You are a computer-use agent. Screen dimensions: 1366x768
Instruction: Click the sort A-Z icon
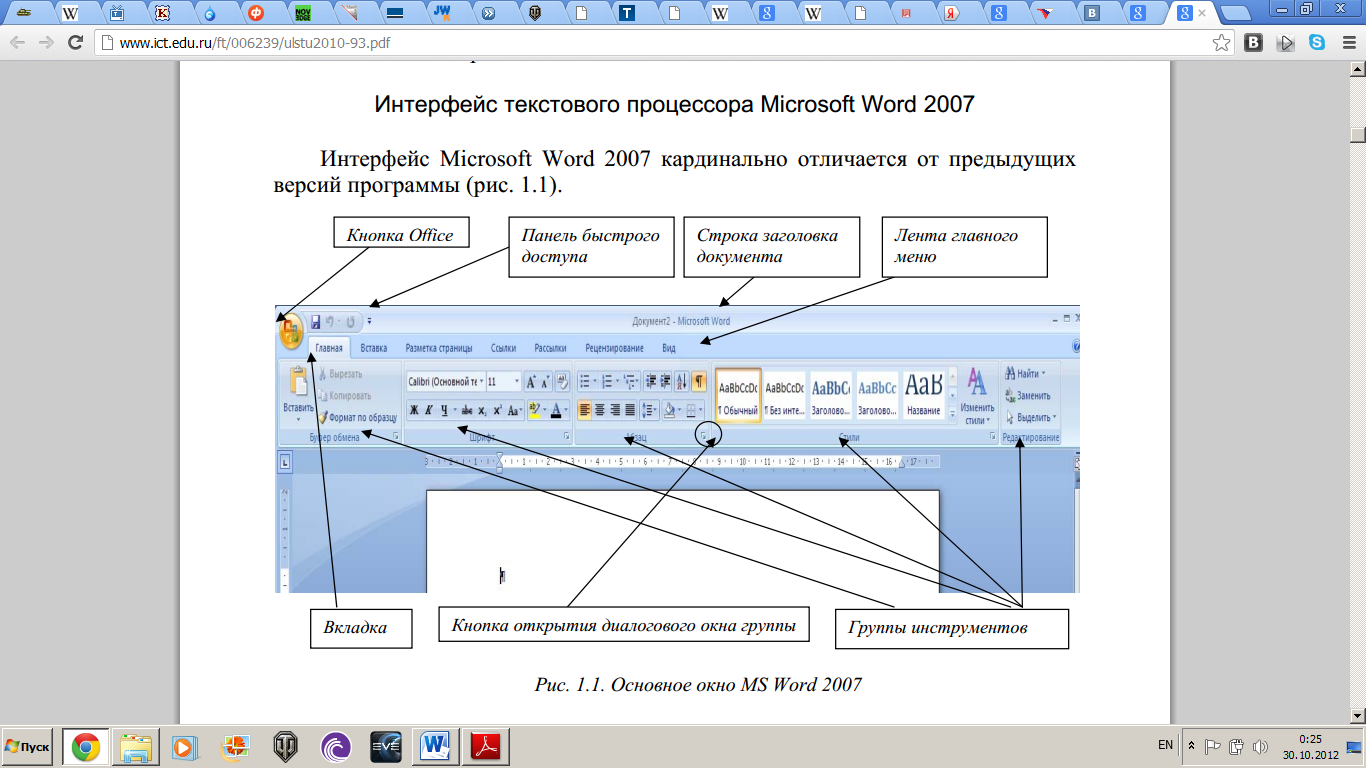682,381
